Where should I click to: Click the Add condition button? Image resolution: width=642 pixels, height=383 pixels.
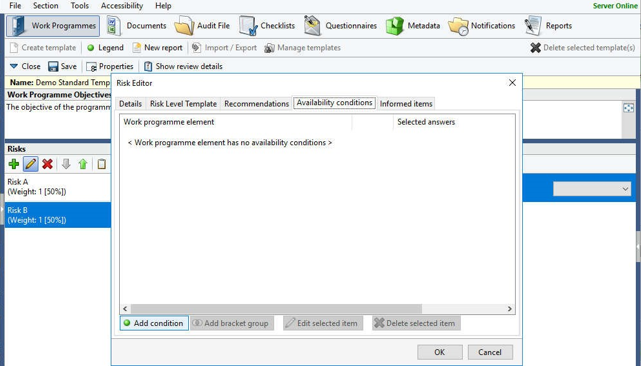click(x=154, y=323)
